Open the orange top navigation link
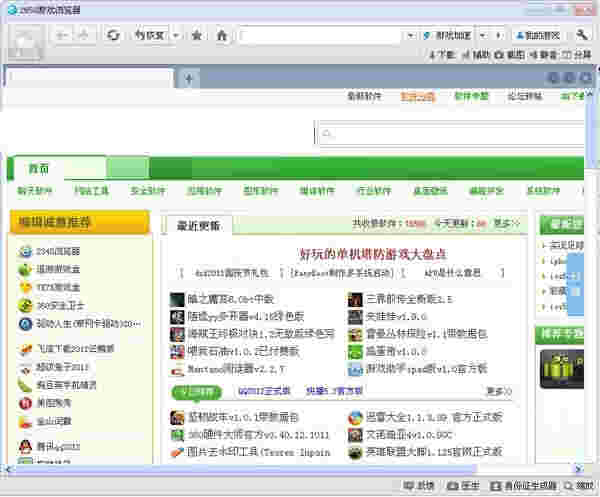 (x=417, y=96)
